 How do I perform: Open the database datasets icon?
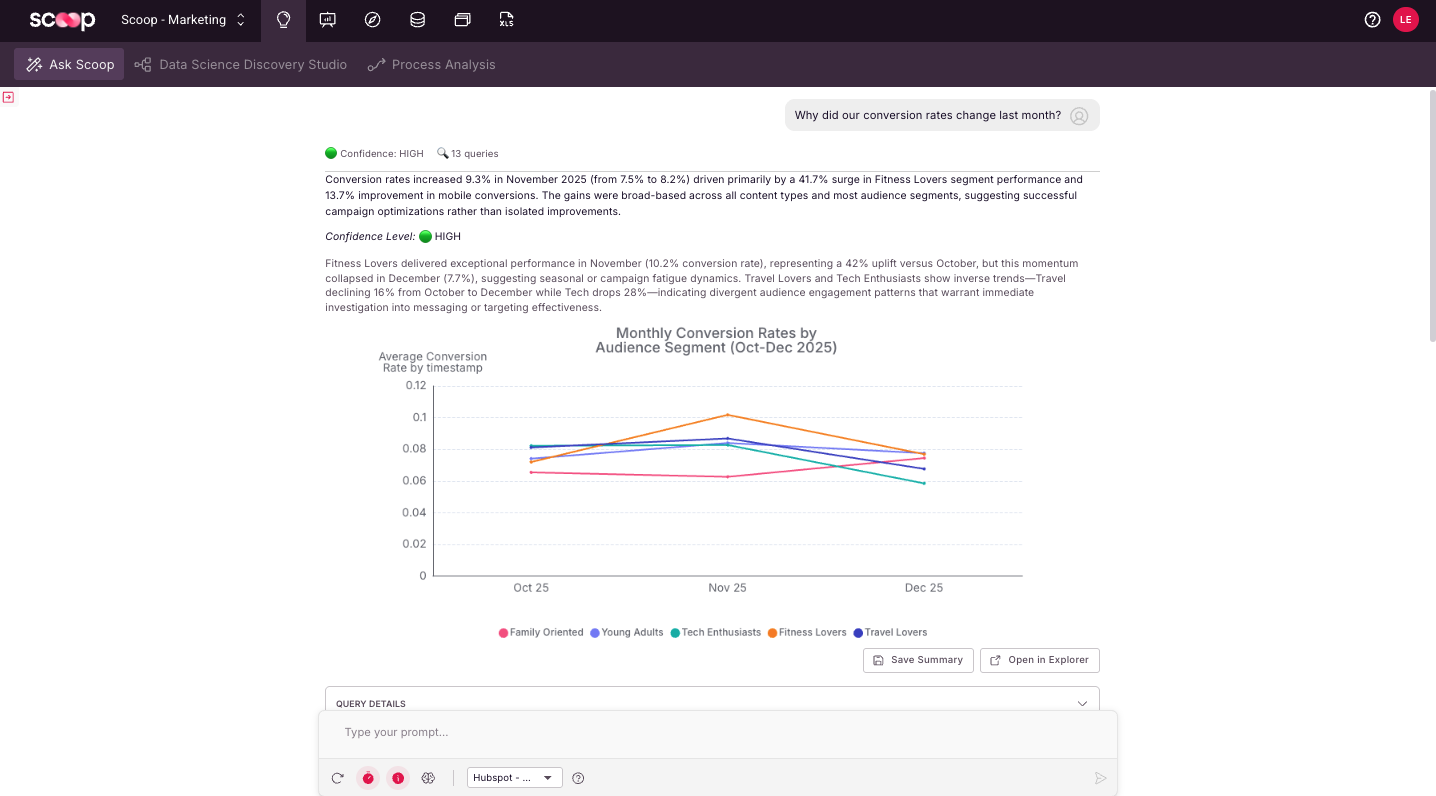click(417, 20)
